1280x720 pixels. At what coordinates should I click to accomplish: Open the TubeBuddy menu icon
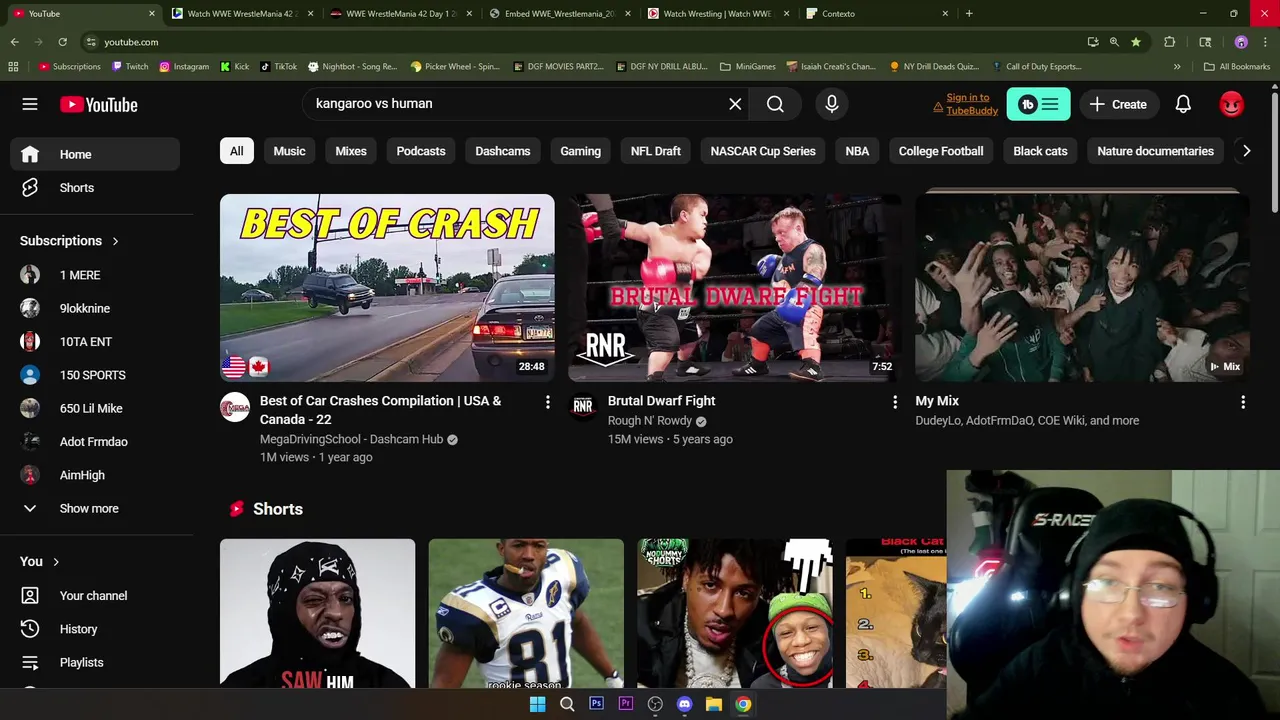[1038, 104]
